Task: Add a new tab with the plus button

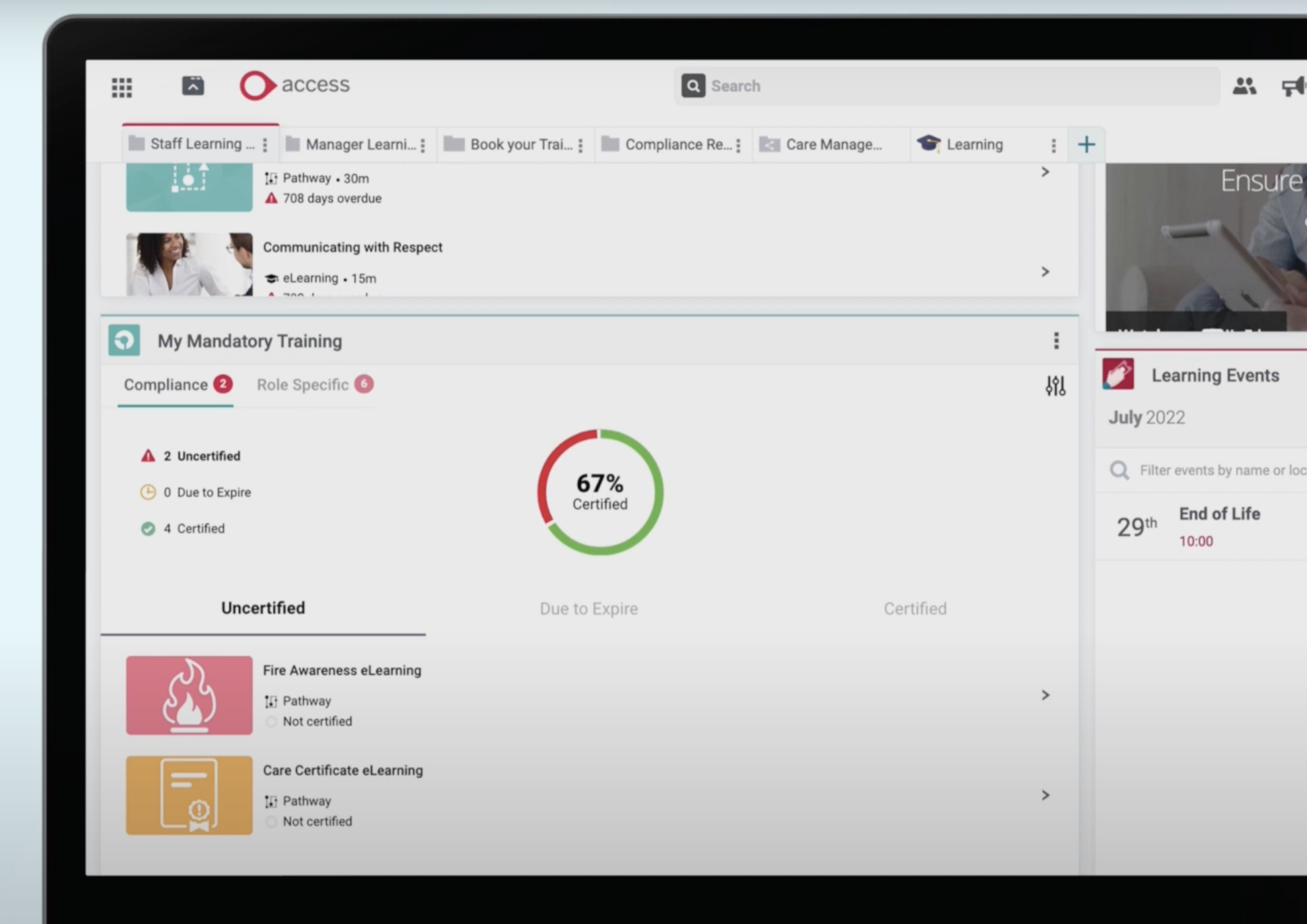Action: click(x=1086, y=144)
